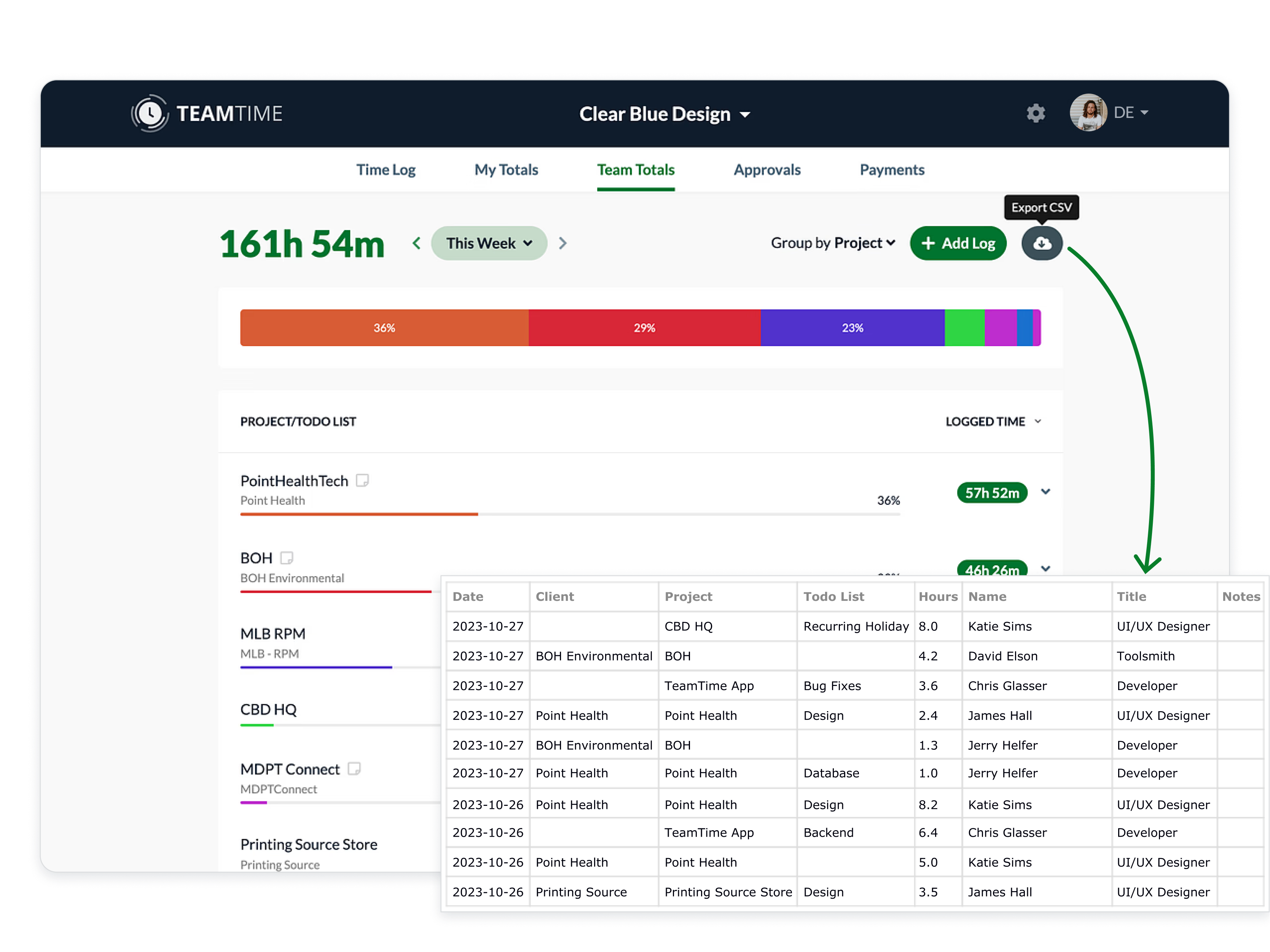The width and height of the screenshot is (1270, 952).
Task: Open the Clear Blue Design workspace dropdown
Action: pyautogui.click(x=664, y=114)
